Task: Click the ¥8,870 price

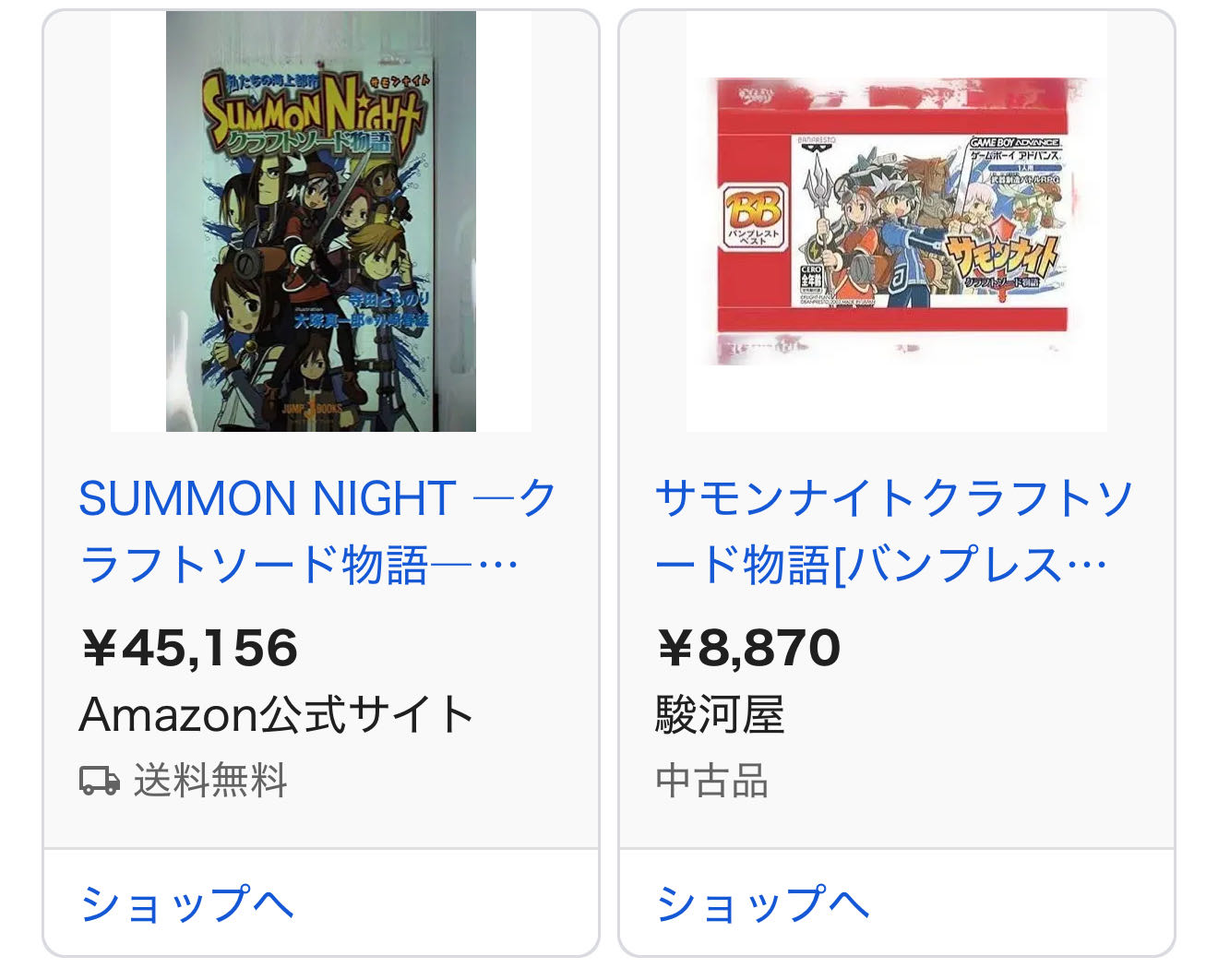Action: (748, 648)
